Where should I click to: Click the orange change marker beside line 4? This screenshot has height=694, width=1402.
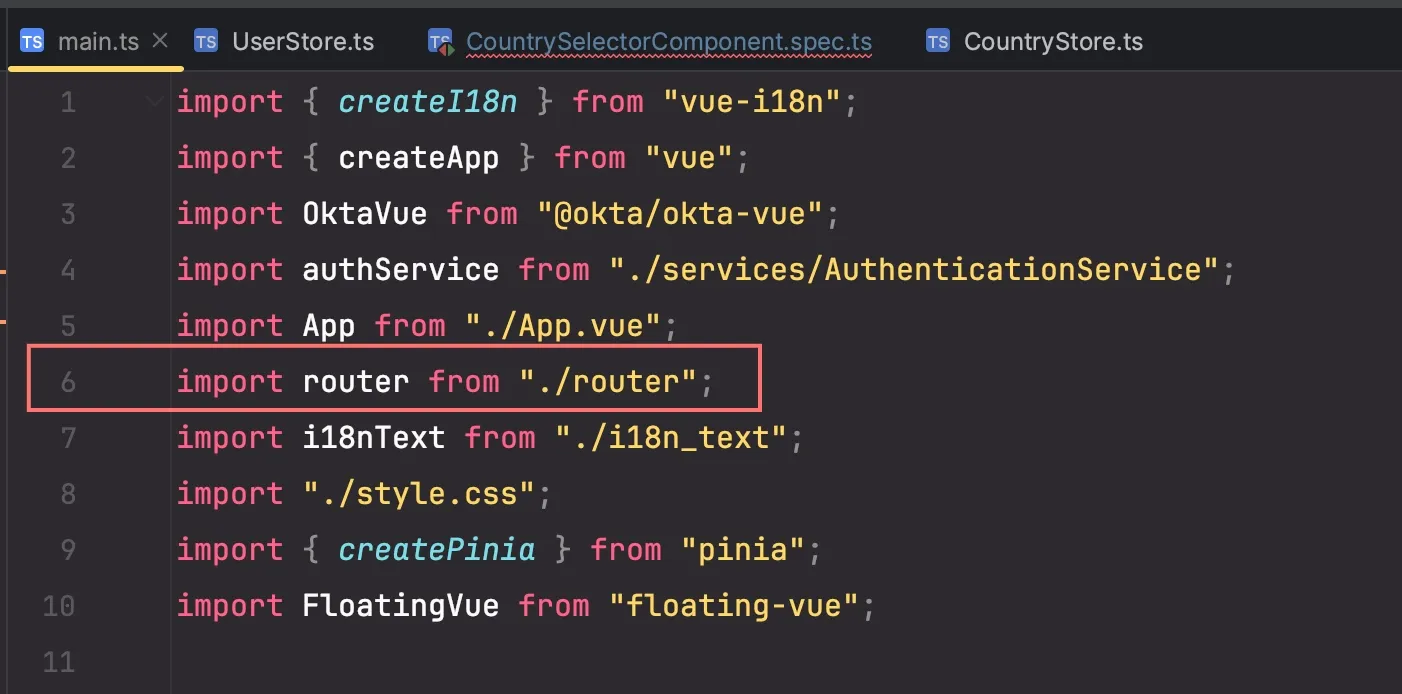(4, 271)
